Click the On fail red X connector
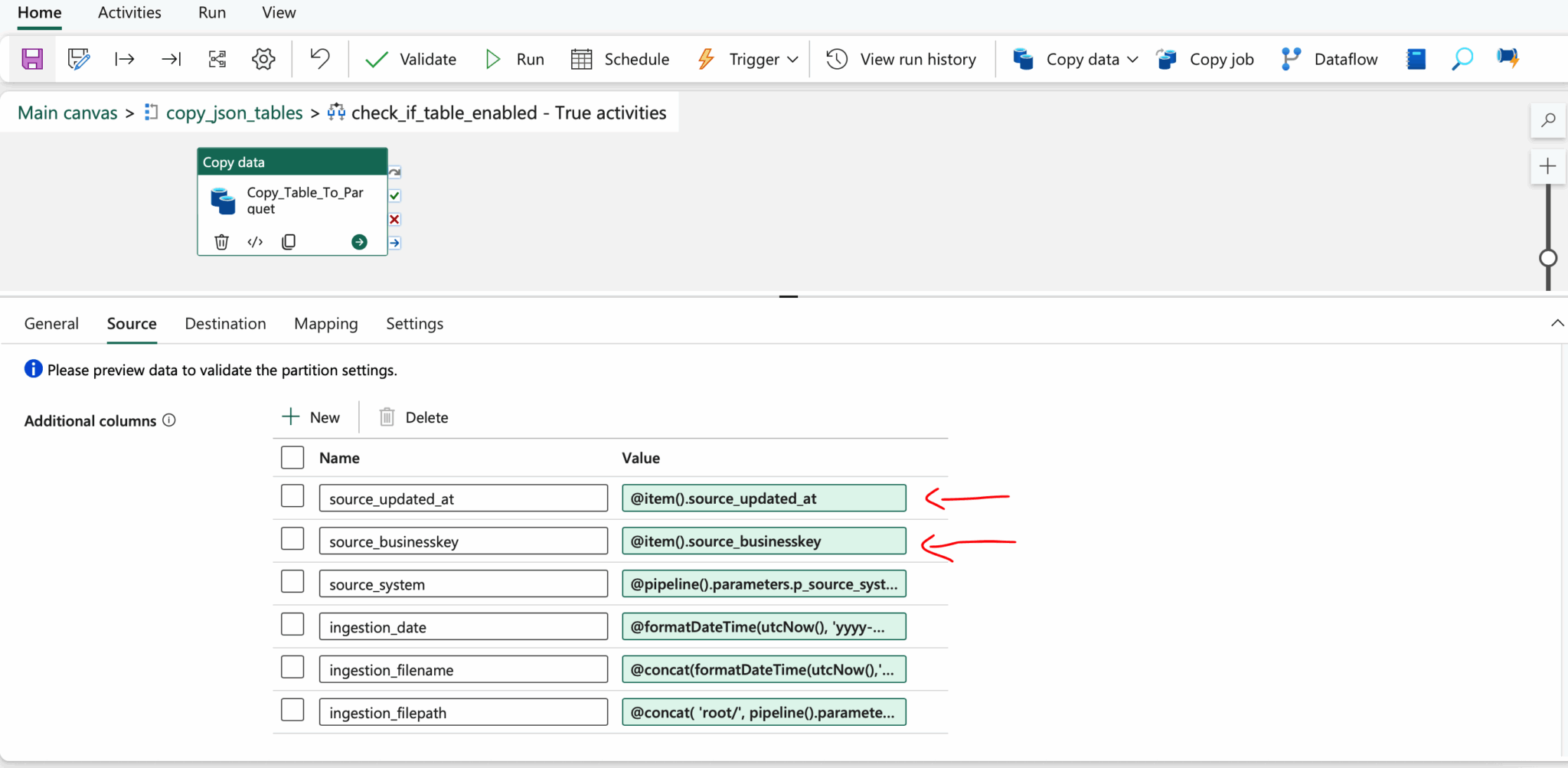1568x768 pixels. click(x=394, y=220)
